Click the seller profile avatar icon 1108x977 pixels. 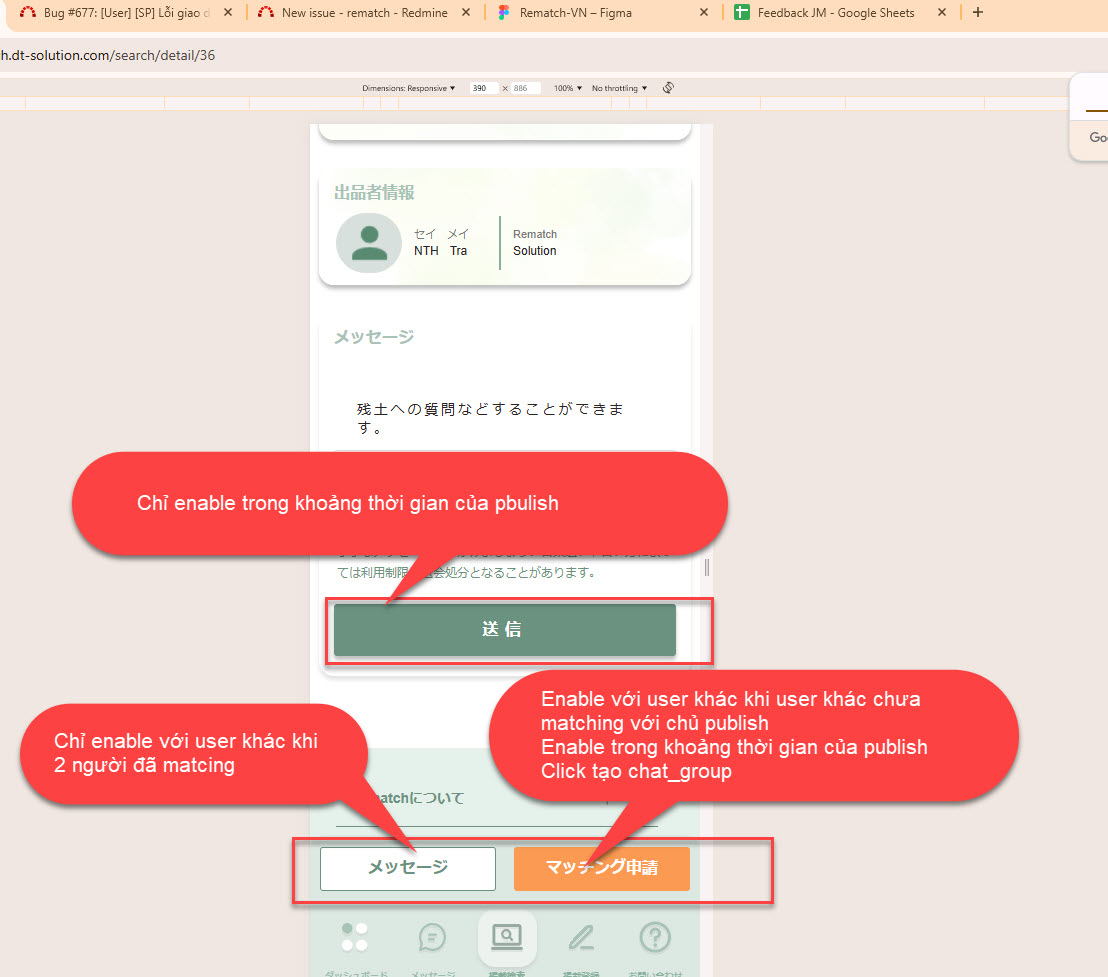click(x=369, y=243)
